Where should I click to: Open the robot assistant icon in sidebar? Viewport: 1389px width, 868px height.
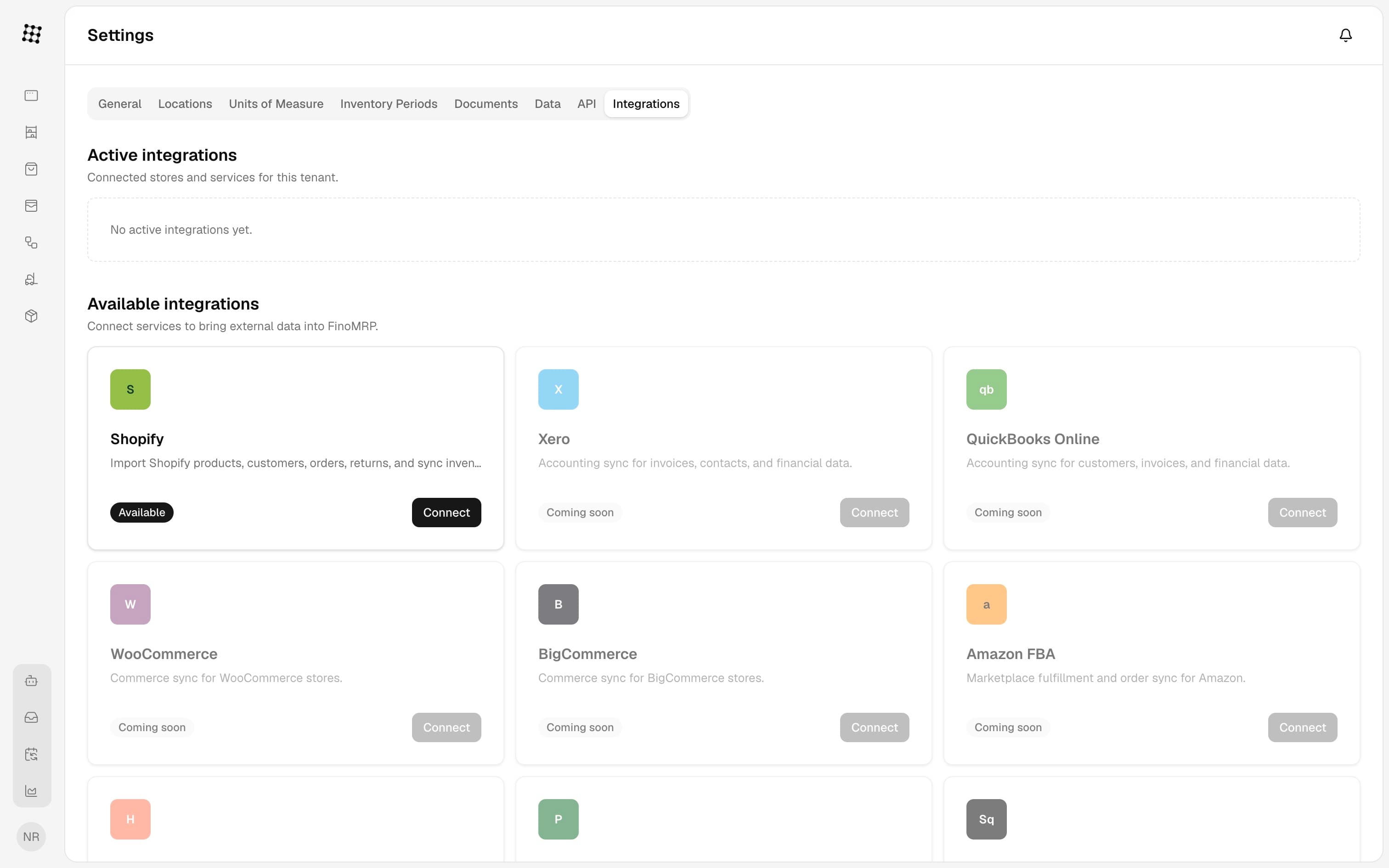tap(32, 681)
